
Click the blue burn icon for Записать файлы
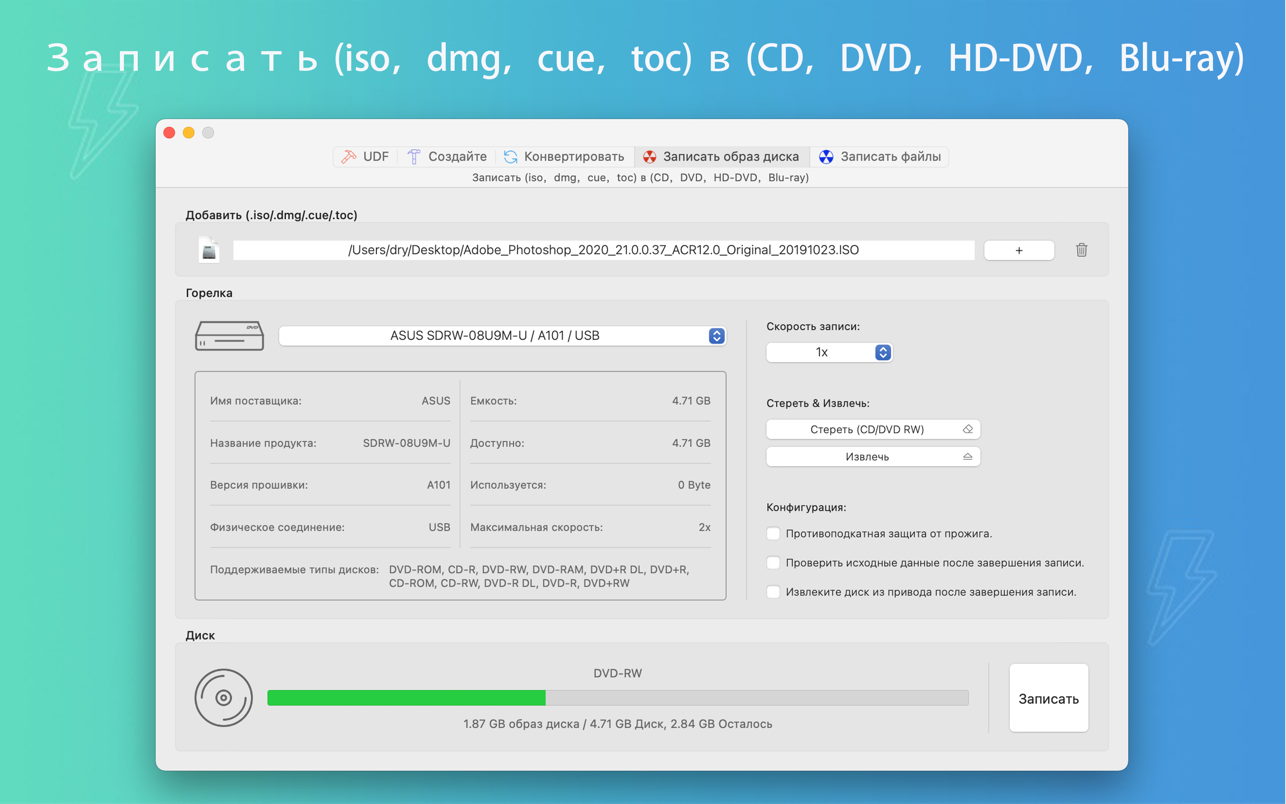point(826,157)
